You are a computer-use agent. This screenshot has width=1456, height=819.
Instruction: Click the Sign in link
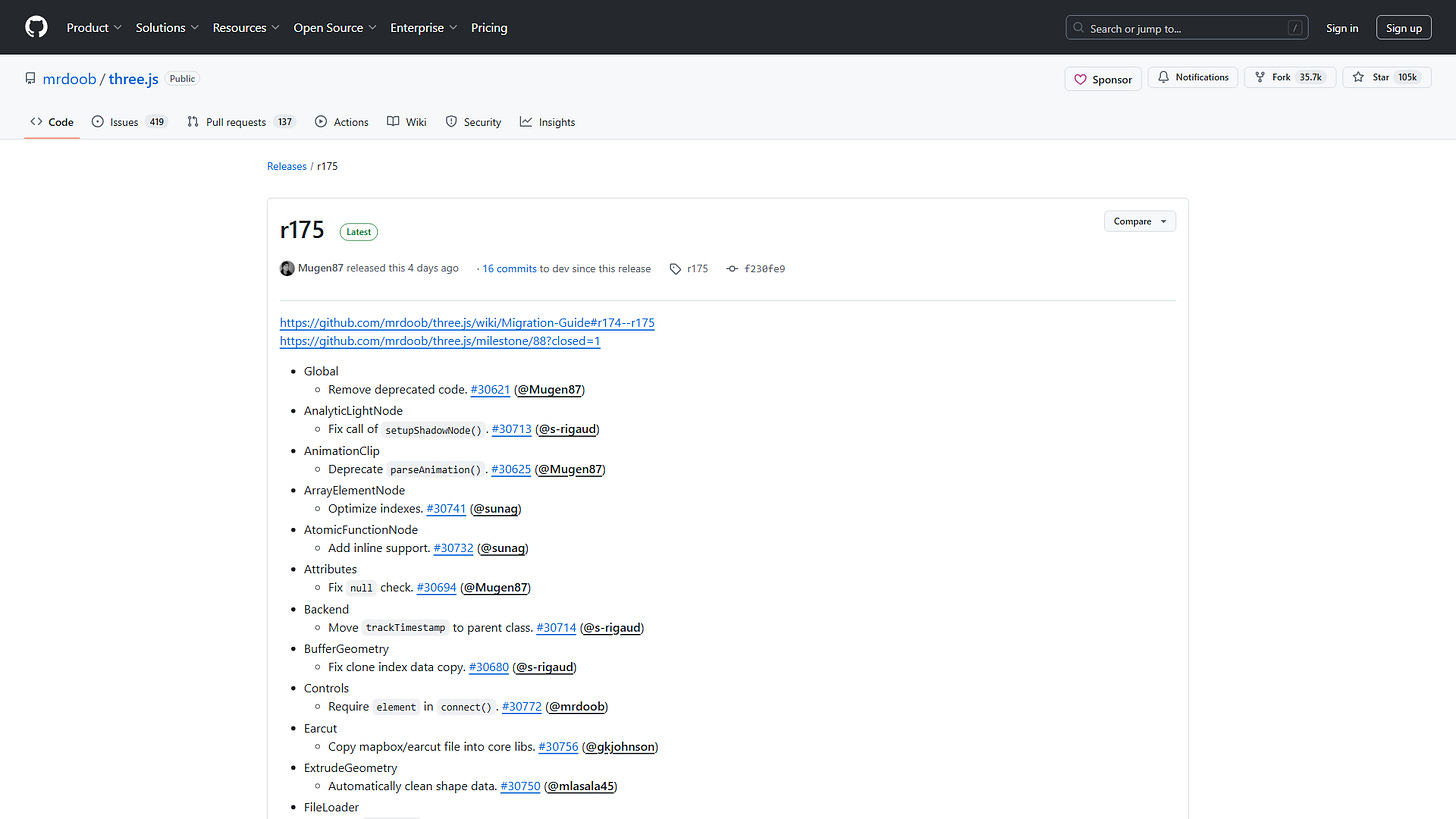coord(1342,28)
